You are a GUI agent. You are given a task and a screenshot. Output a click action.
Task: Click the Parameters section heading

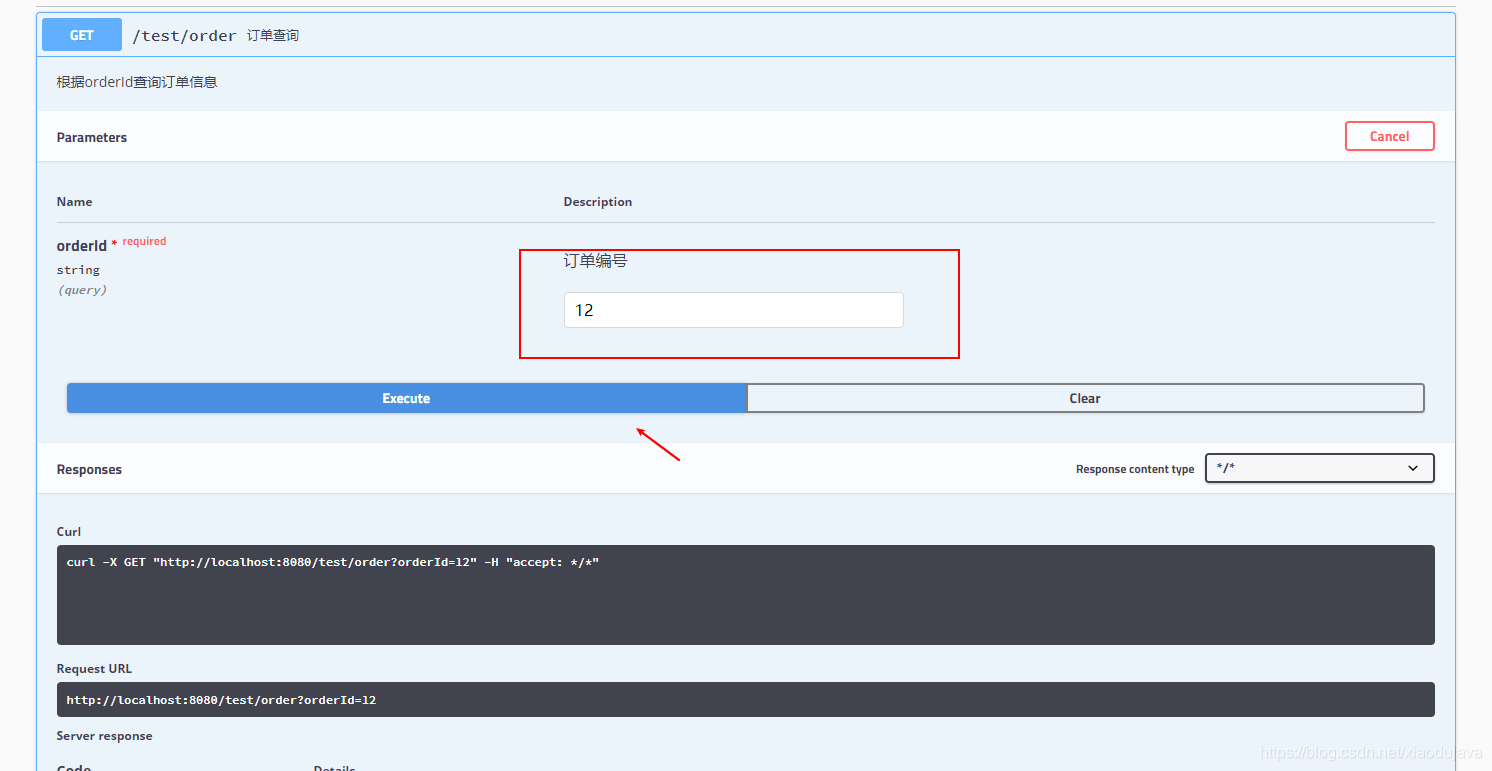tap(92, 137)
